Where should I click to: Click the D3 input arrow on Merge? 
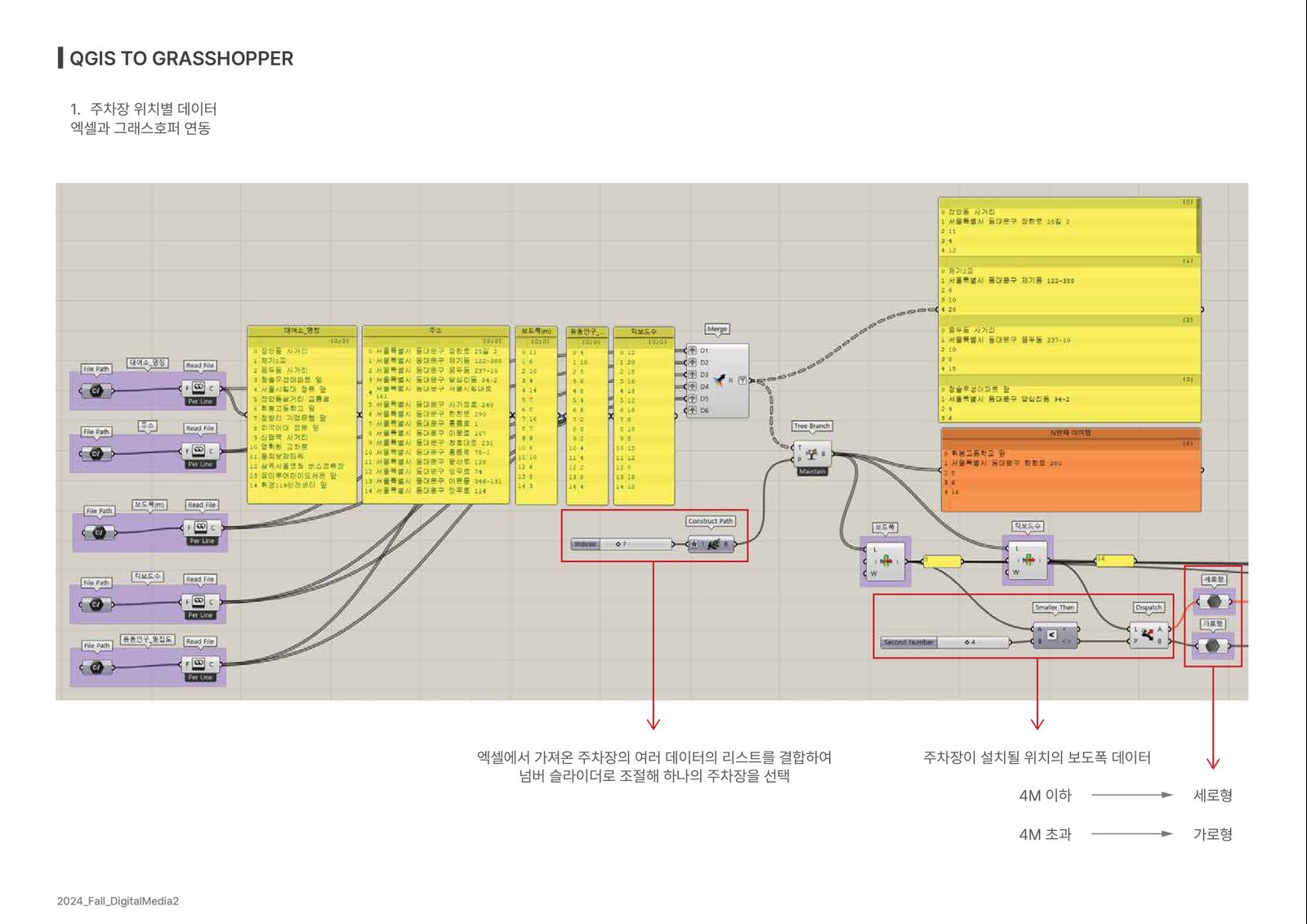click(x=692, y=374)
